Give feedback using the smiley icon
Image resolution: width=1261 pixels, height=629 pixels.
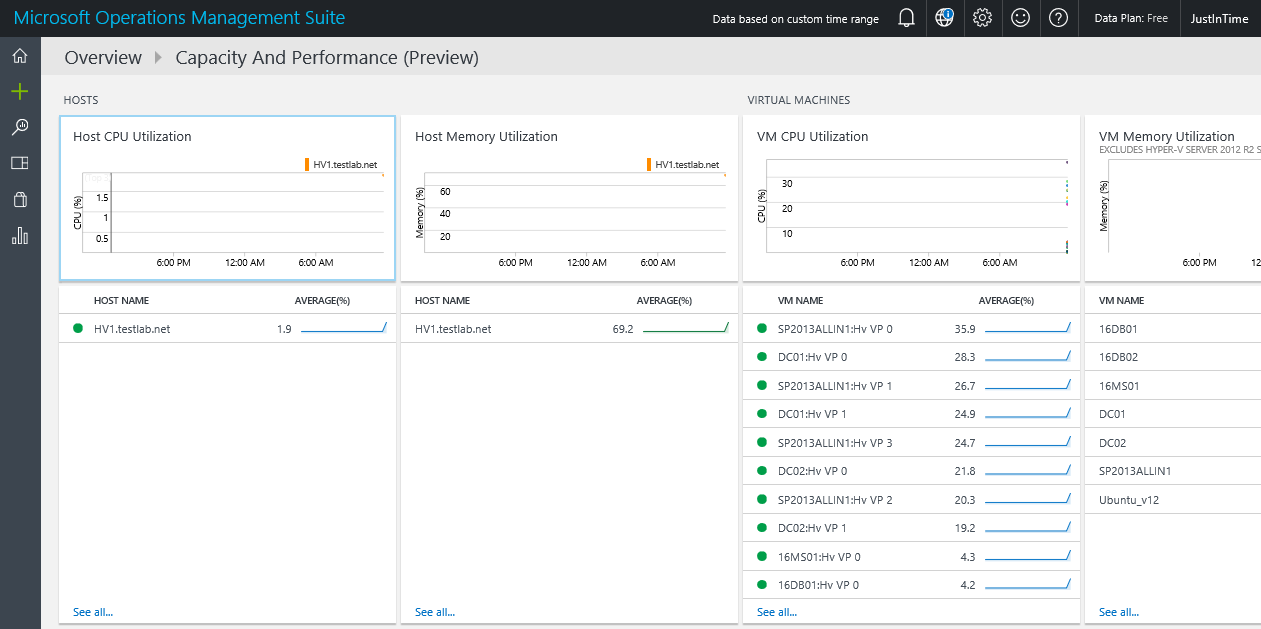1020,18
